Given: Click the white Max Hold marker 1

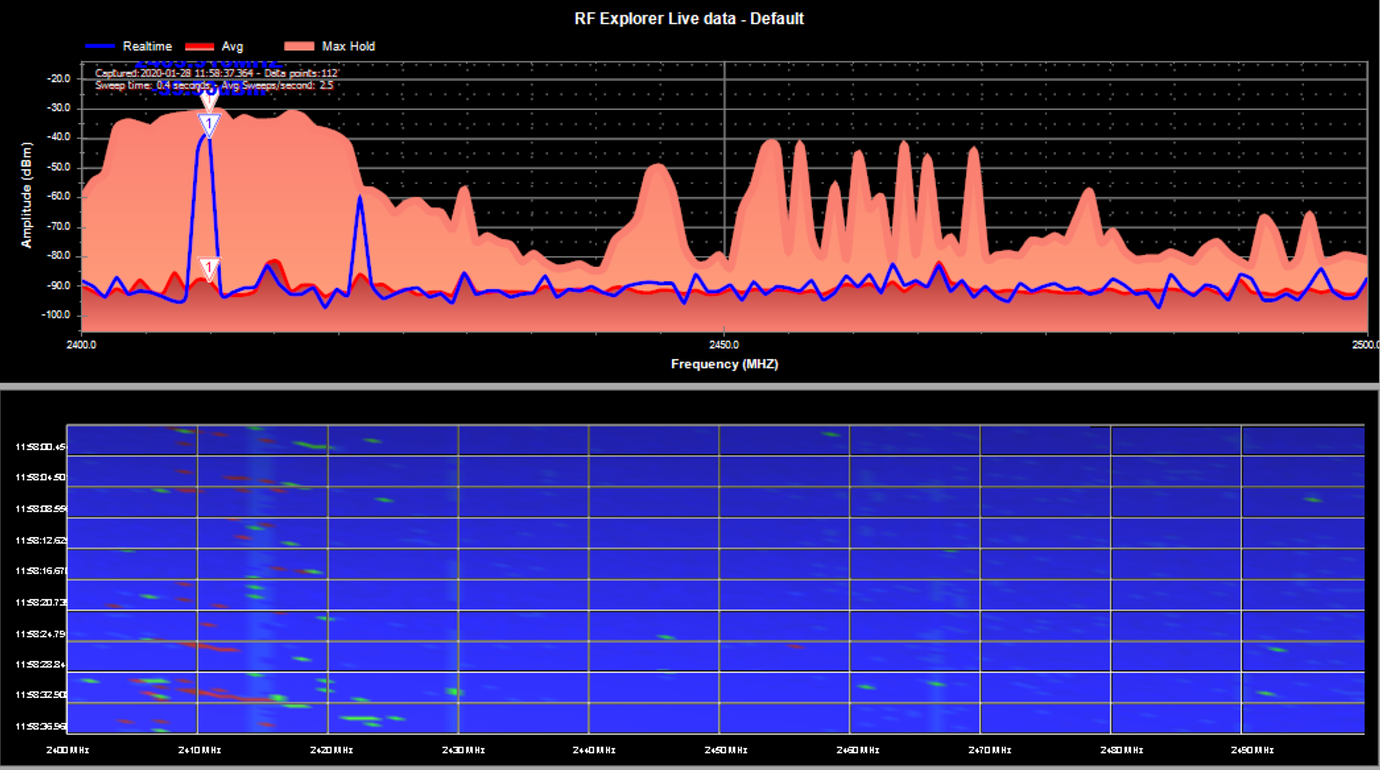Looking at the screenshot, I should 208,99.
